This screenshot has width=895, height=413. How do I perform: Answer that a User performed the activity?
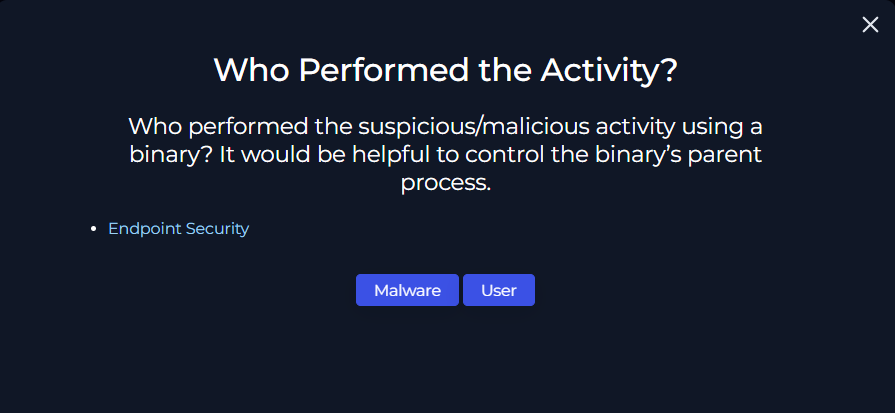[x=498, y=290]
